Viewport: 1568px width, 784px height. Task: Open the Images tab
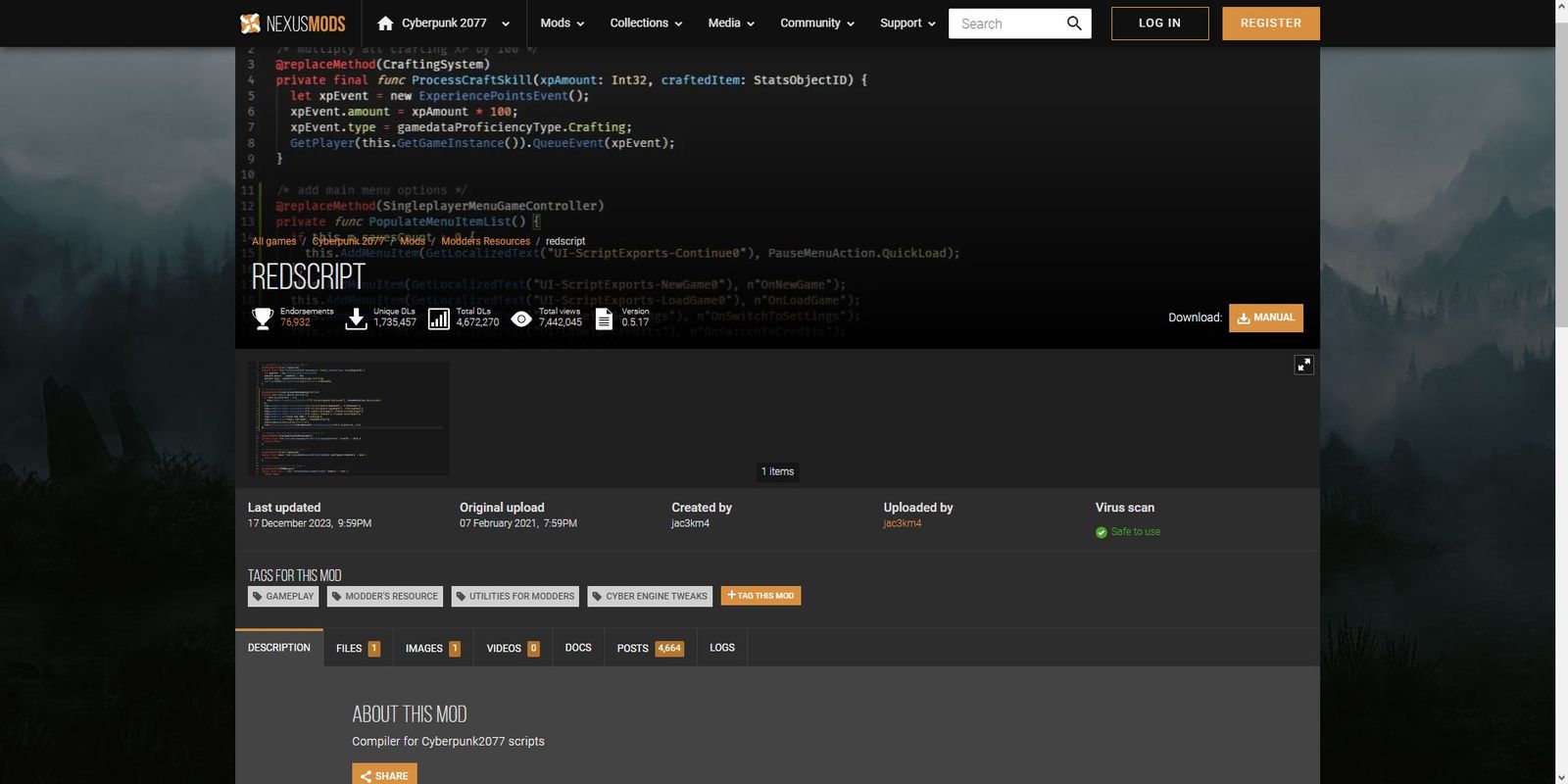click(433, 648)
